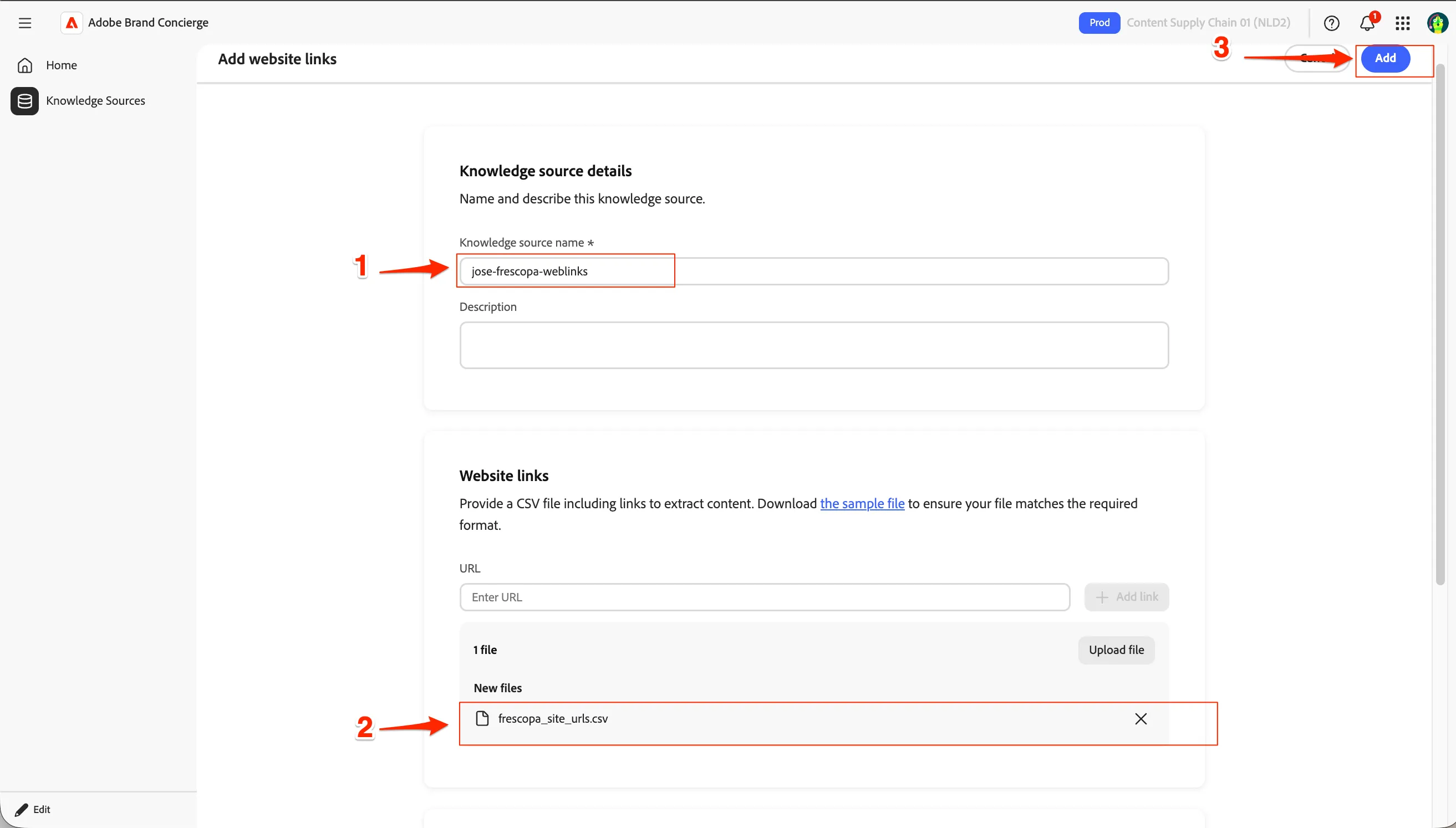Click the blue Add button
The image size is (1456, 828).
click(1386, 58)
